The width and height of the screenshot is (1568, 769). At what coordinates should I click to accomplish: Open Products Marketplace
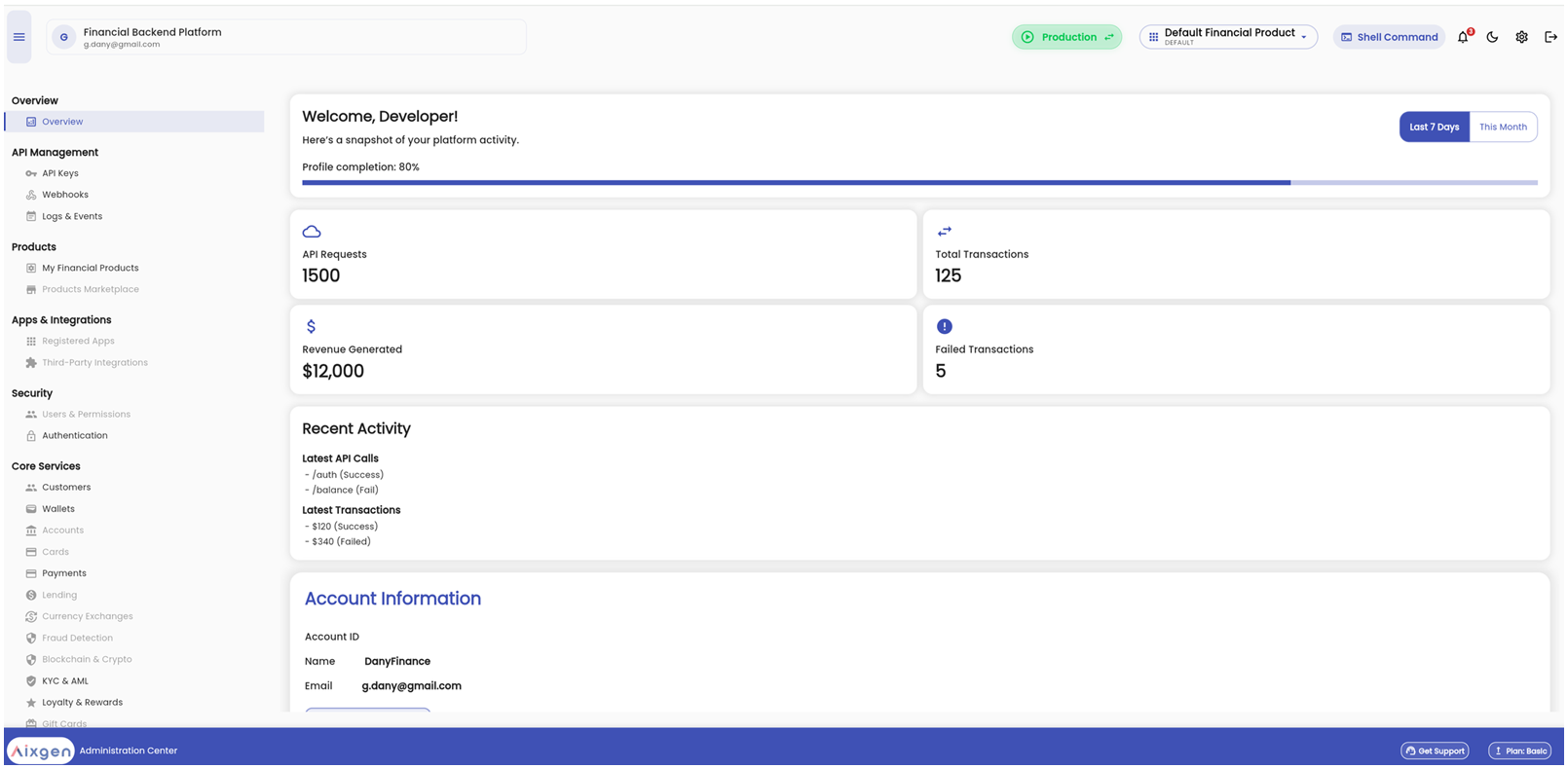point(90,289)
